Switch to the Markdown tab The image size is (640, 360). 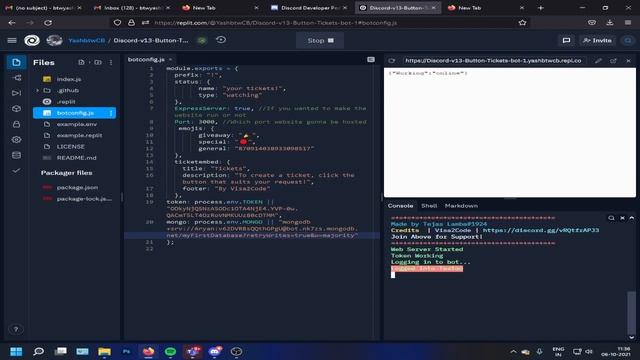[461, 206]
